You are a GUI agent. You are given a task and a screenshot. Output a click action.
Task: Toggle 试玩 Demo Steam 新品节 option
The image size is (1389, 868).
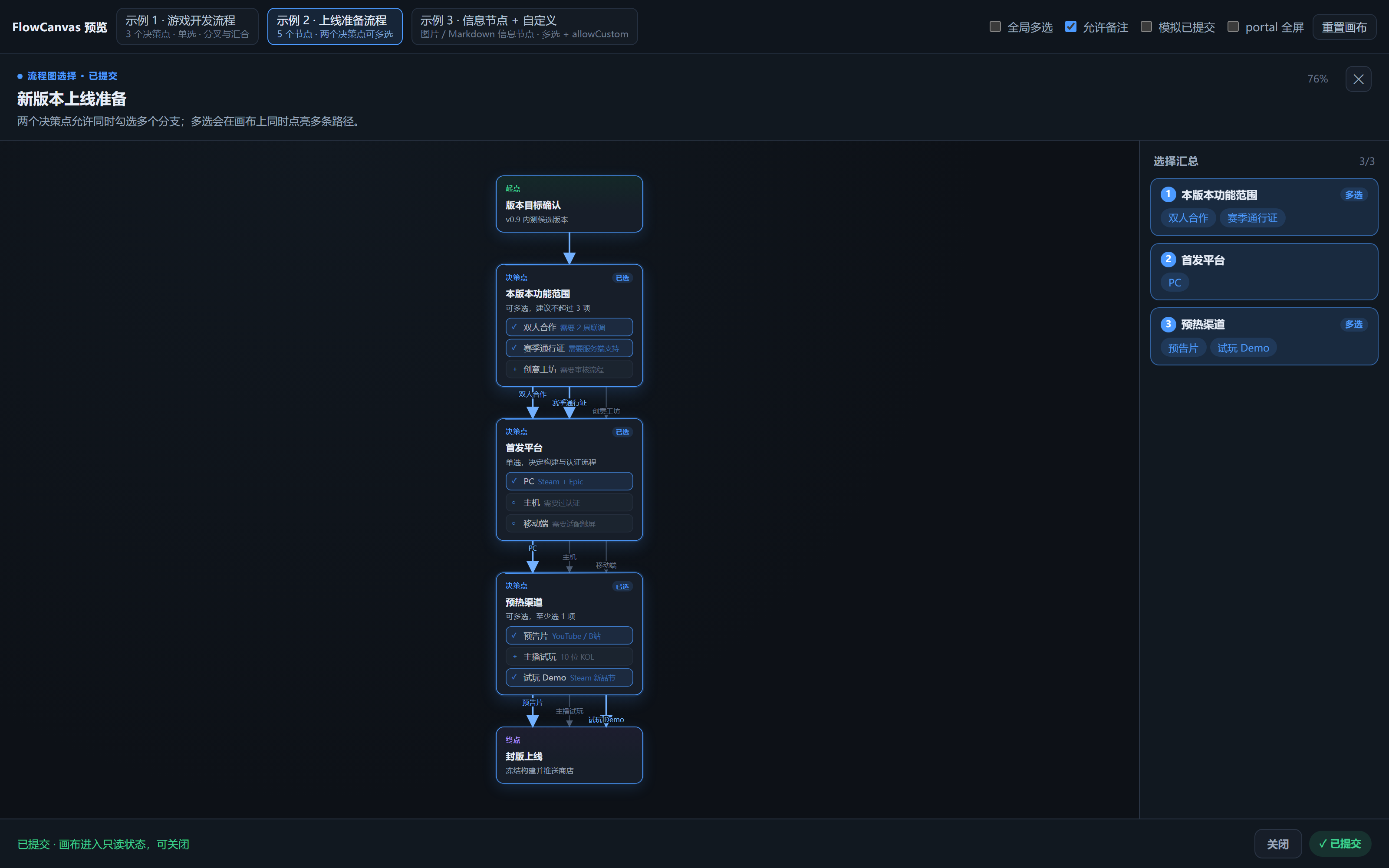point(569,677)
